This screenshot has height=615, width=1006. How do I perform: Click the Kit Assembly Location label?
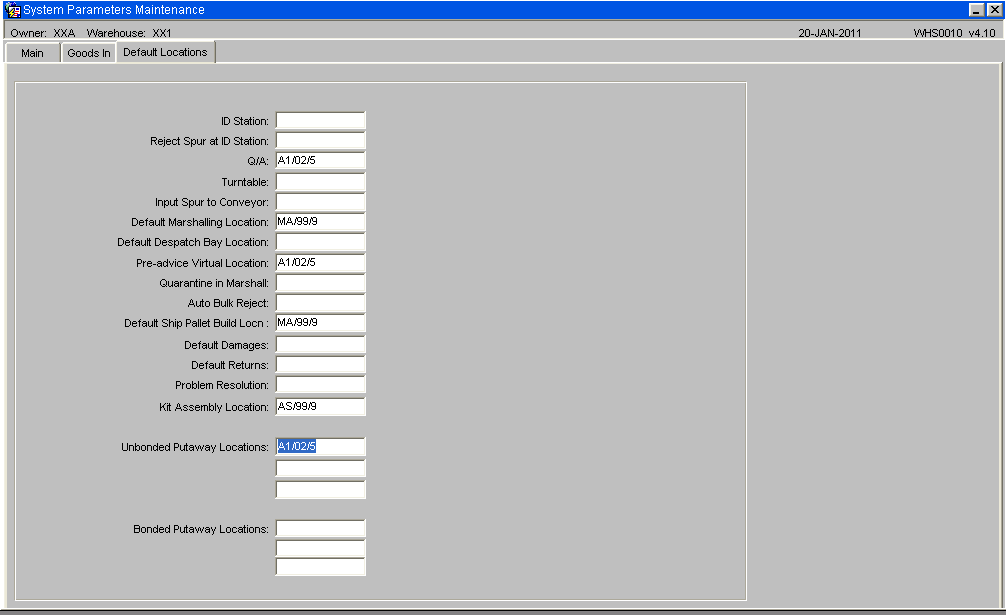(x=214, y=407)
